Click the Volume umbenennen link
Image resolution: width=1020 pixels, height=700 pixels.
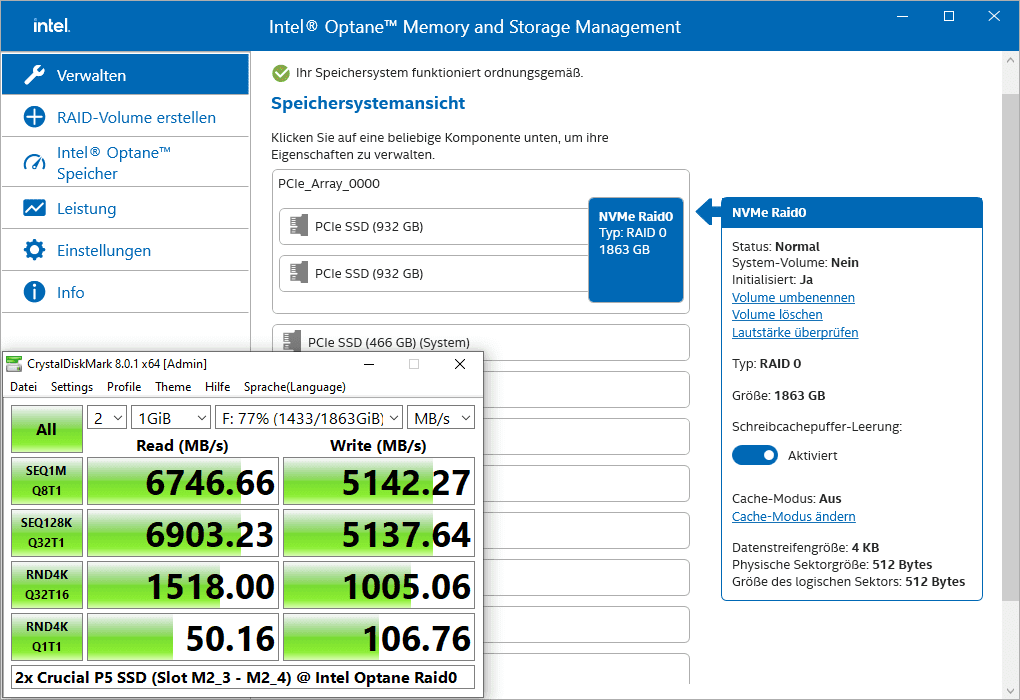pyautogui.click(x=793, y=297)
